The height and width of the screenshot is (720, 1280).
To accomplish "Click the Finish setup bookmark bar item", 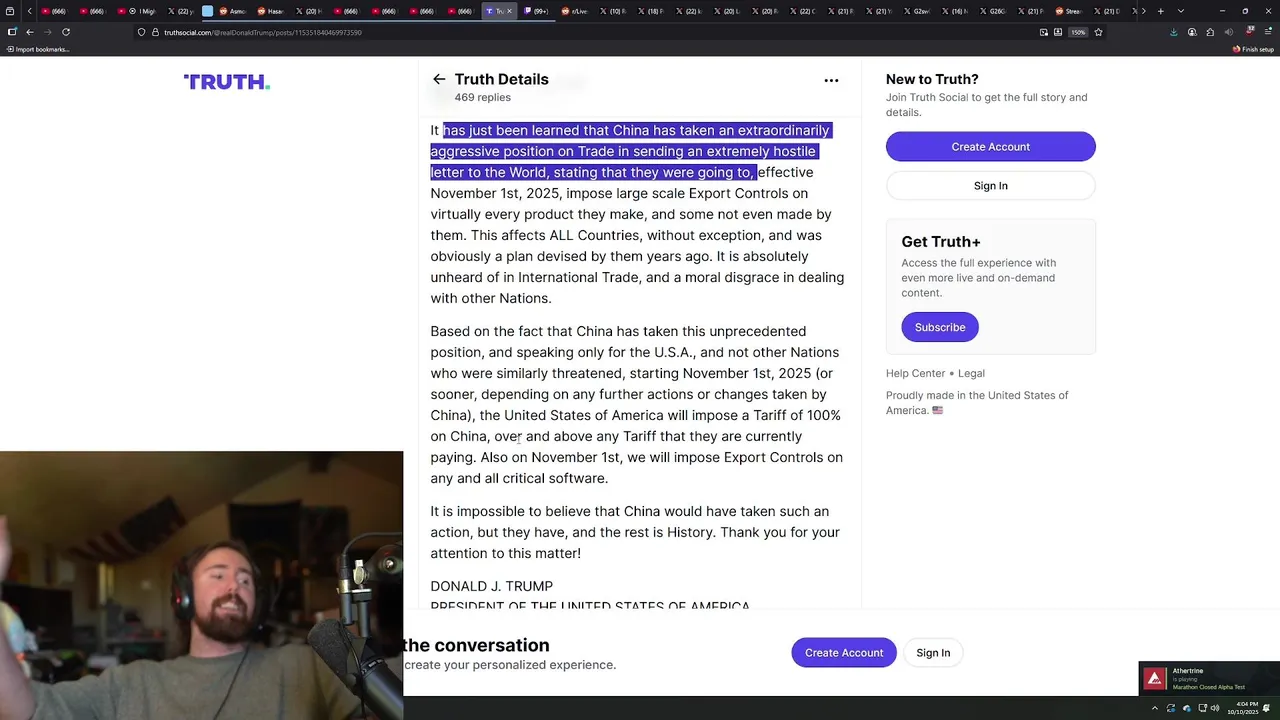I will [1253, 49].
